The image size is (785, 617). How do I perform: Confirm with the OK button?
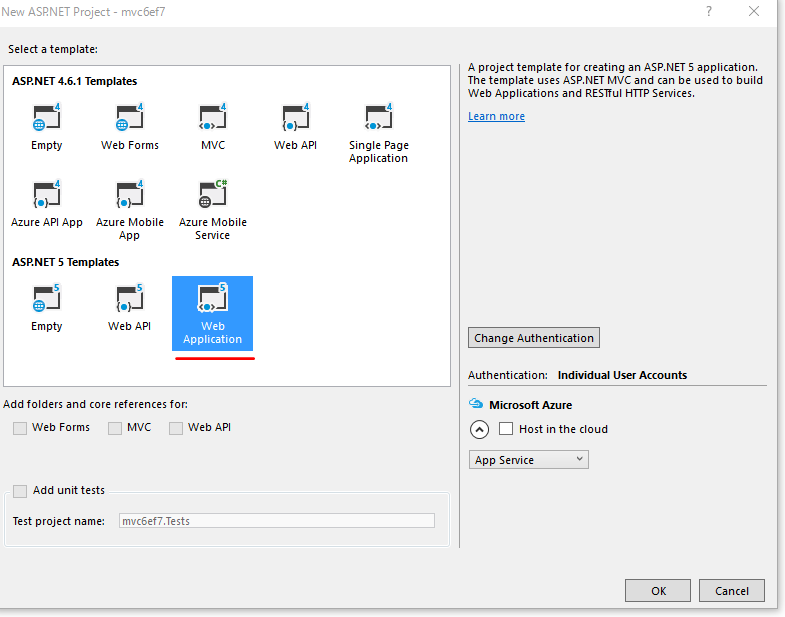(658, 591)
